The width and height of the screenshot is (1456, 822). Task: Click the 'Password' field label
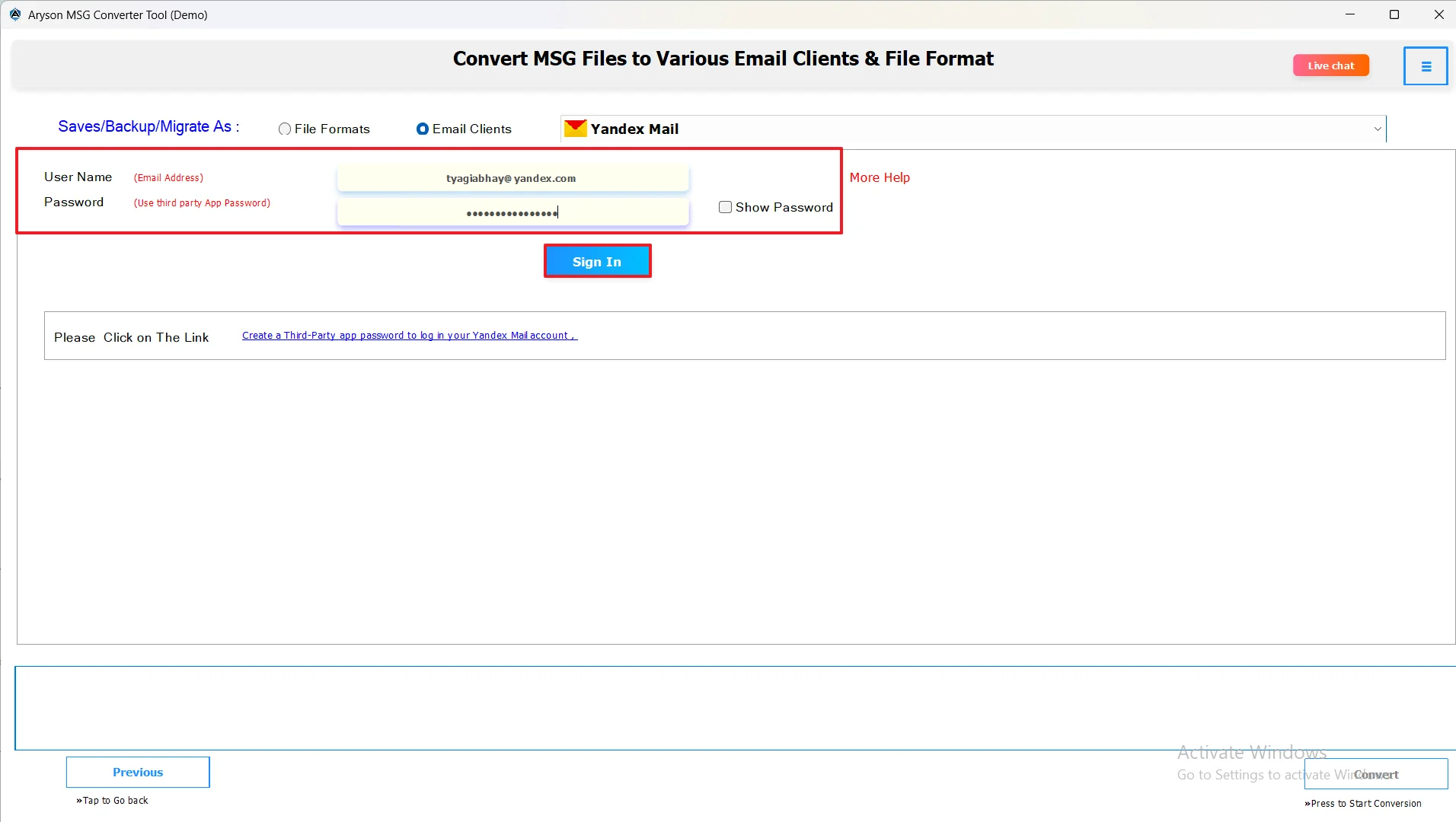point(74,202)
